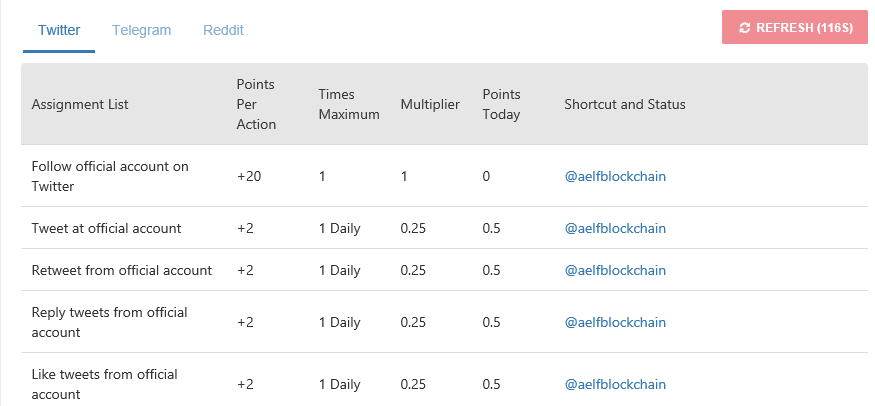Open @aelfblockchain link for Like tweets row
Image resolution: width=875 pixels, height=406 pixels.
click(615, 384)
